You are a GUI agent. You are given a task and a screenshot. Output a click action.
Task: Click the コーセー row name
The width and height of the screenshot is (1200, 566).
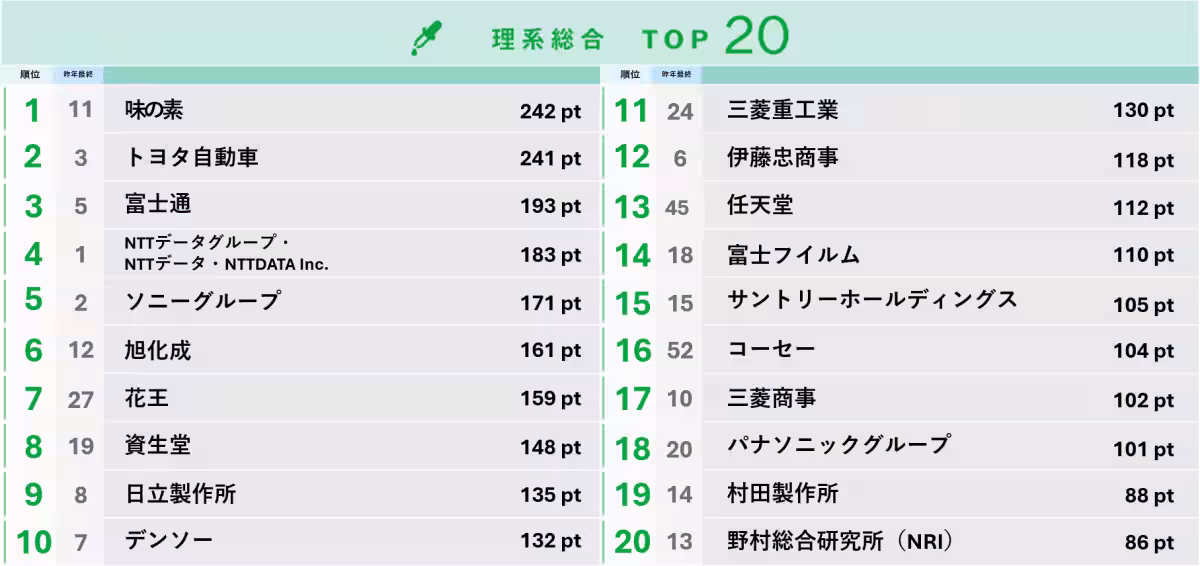coord(772,349)
